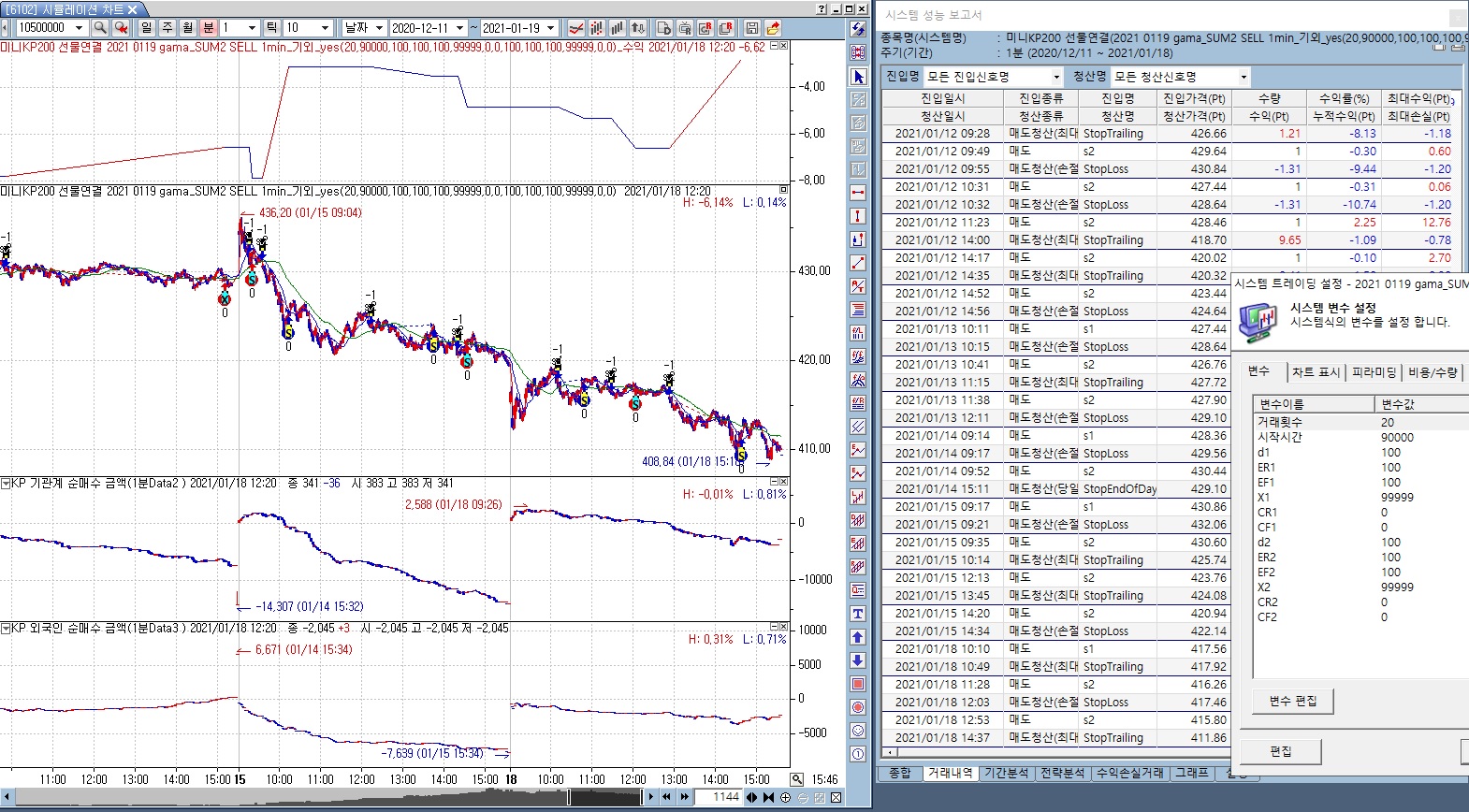Toggle the 일 (daily) period button
Screen dimensions: 1469x812
coord(146,28)
